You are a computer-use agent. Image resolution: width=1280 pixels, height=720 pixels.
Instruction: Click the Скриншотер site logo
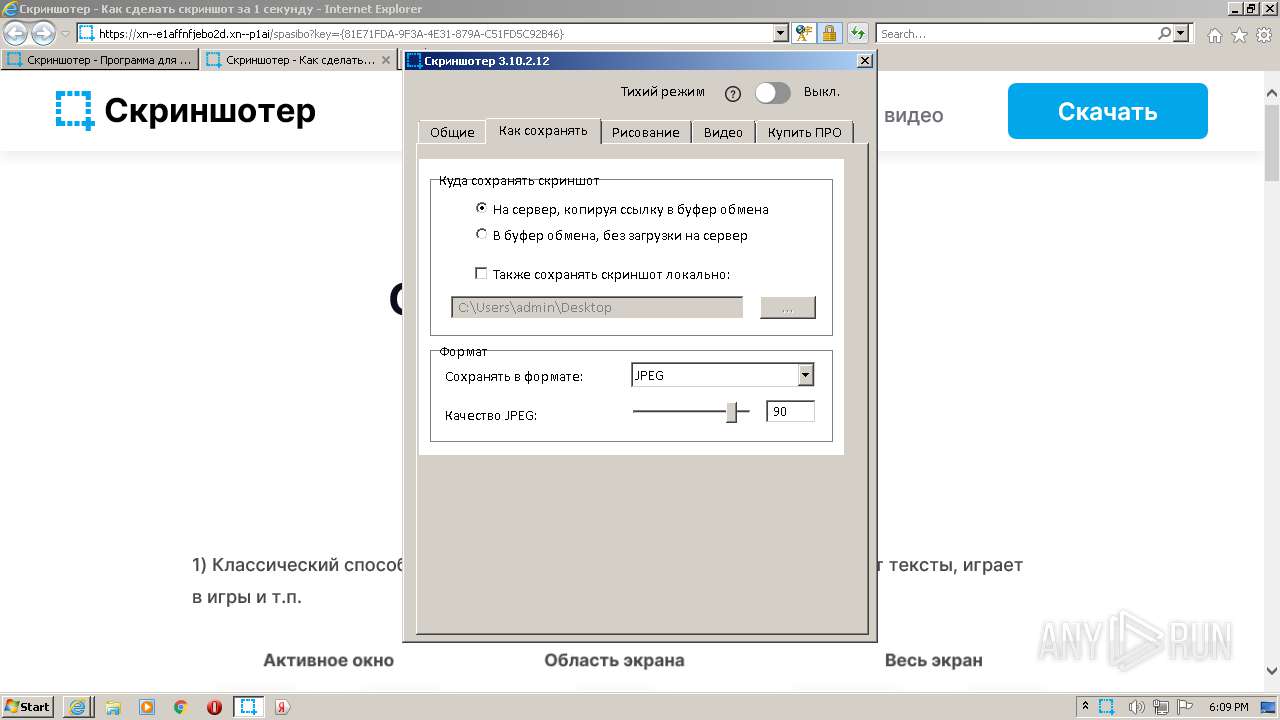coord(186,110)
